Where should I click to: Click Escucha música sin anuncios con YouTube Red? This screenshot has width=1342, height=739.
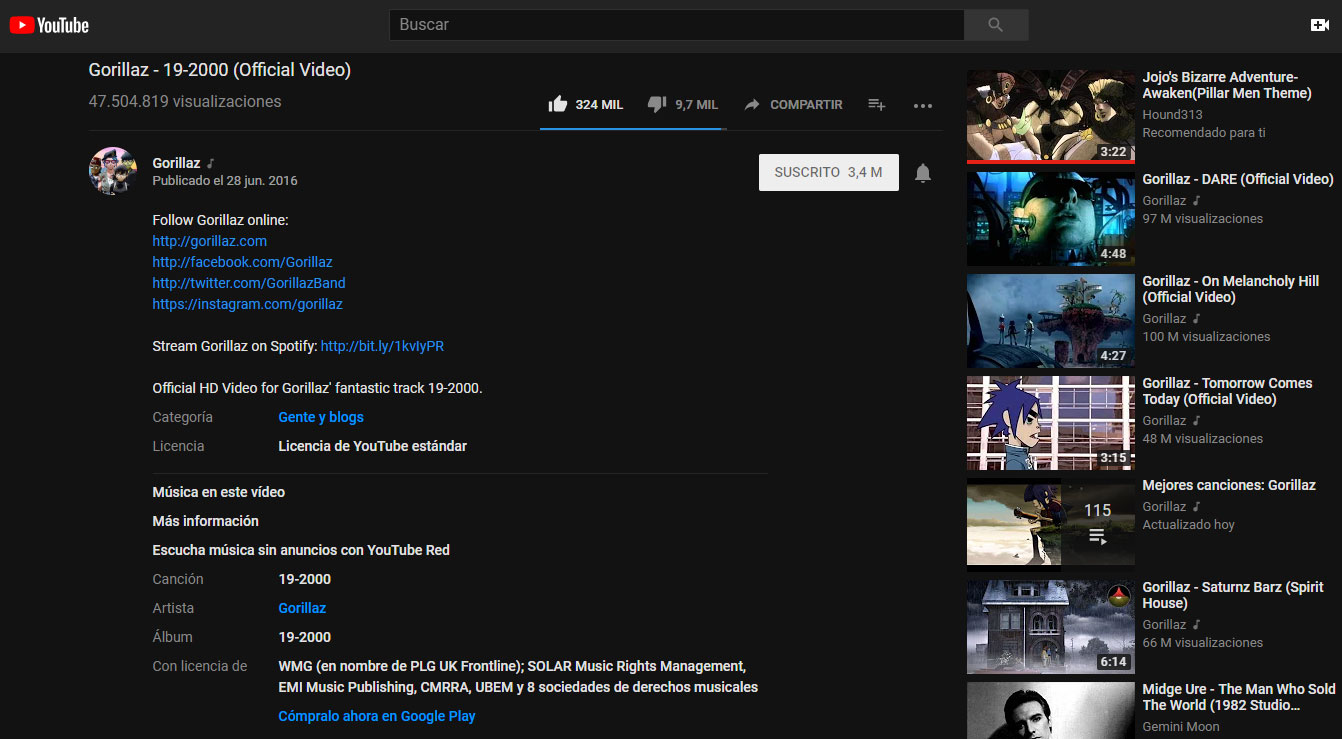[301, 550]
